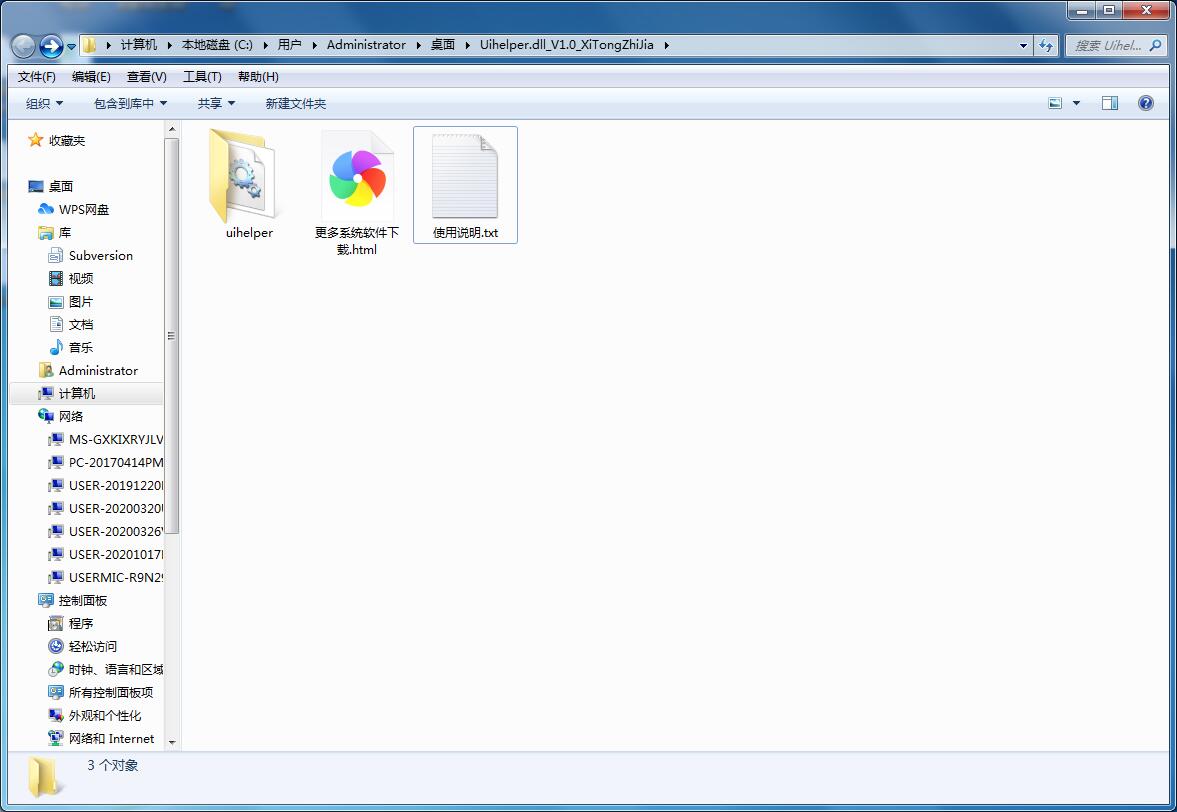Open the 查看(V) menu
The height and width of the screenshot is (812, 1177).
coord(146,77)
